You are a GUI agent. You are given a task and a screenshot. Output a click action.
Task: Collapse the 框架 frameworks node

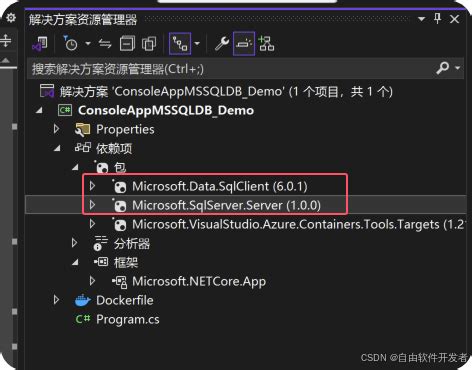point(76,262)
